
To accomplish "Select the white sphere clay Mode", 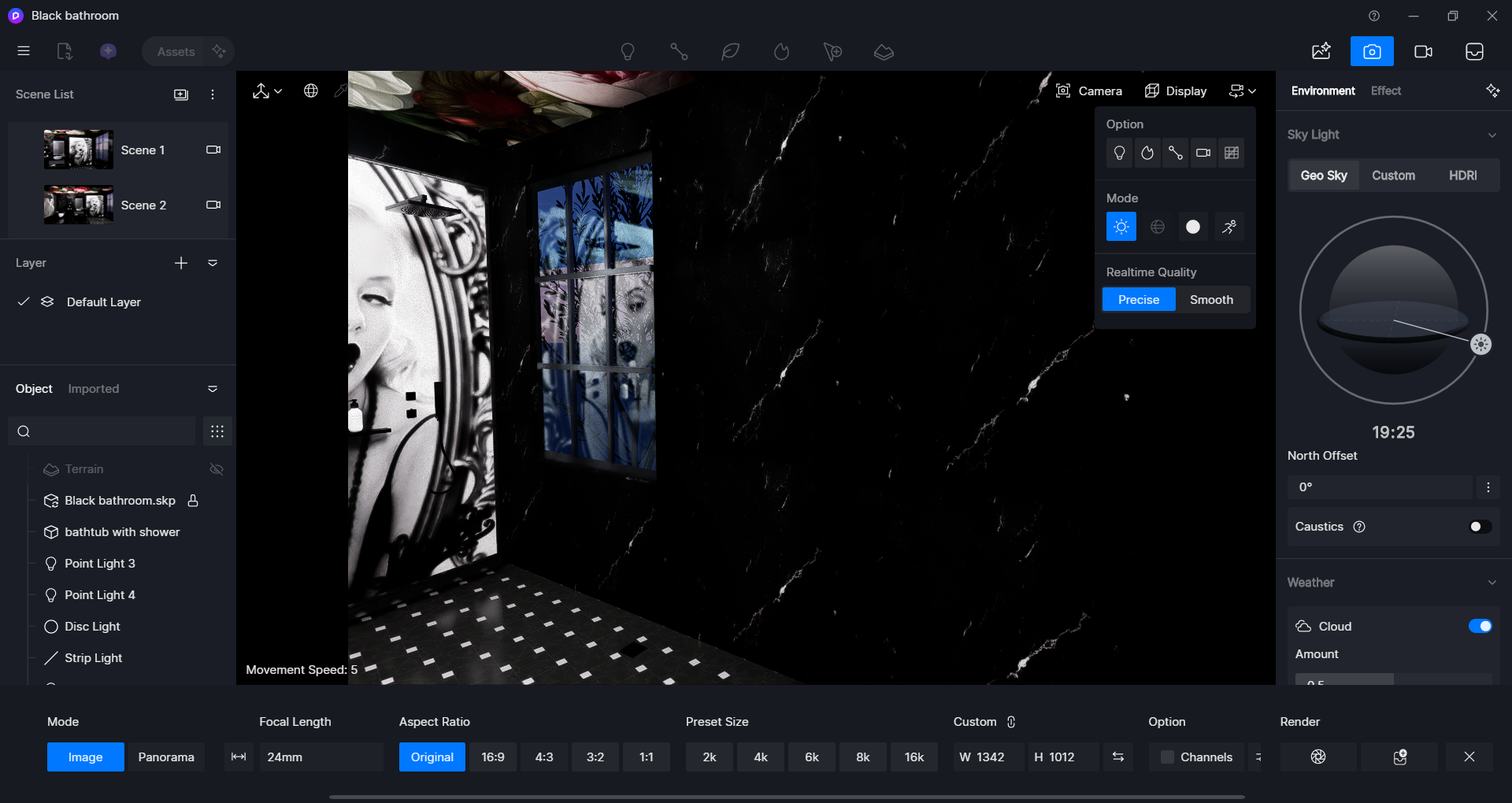I will pos(1193,227).
